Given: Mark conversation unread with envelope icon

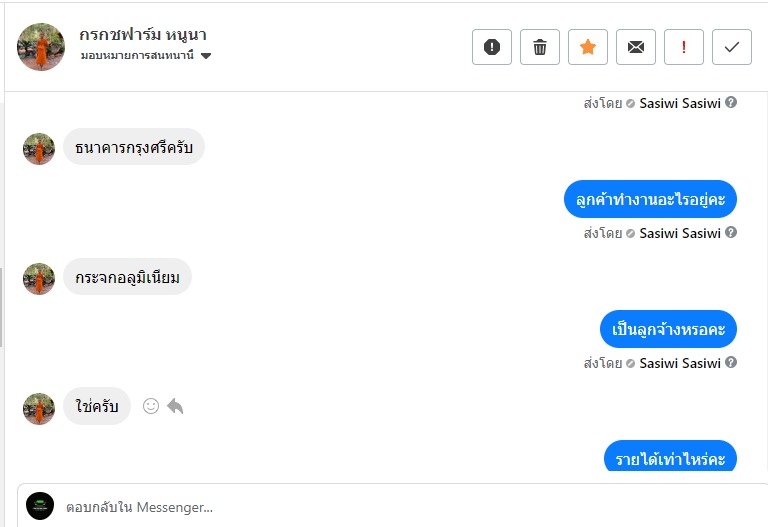Looking at the screenshot, I should (x=636, y=47).
